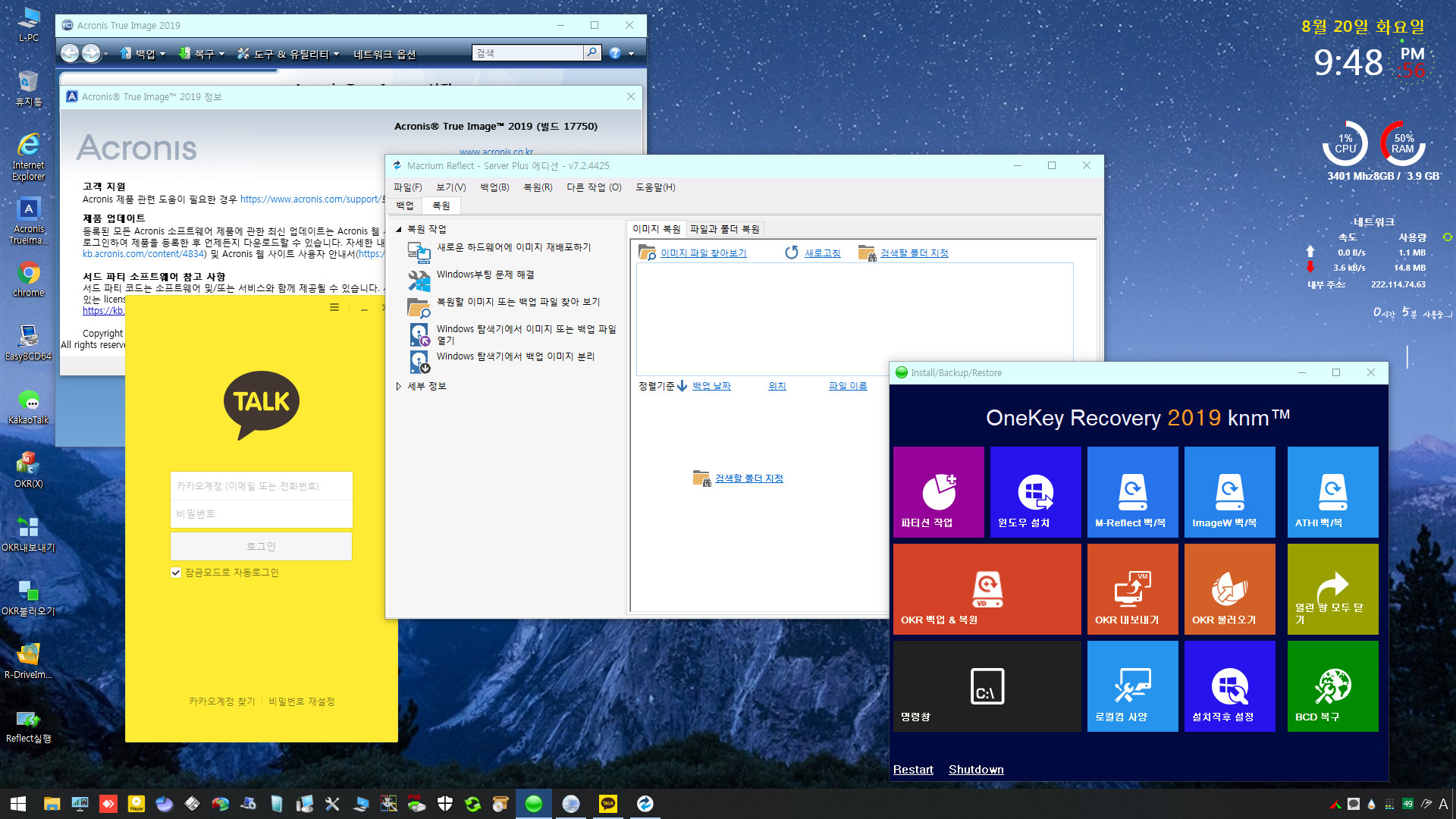The height and width of the screenshot is (819, 1456).
Task: Open the 명령창 command prompt tile
Action: [x=987, y=686]
